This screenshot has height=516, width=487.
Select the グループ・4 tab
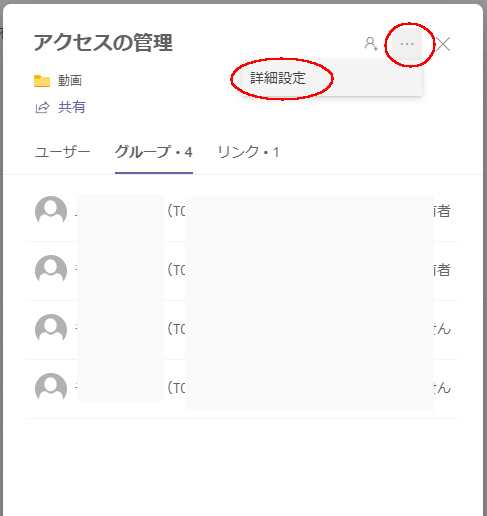[x=154, y=152]
